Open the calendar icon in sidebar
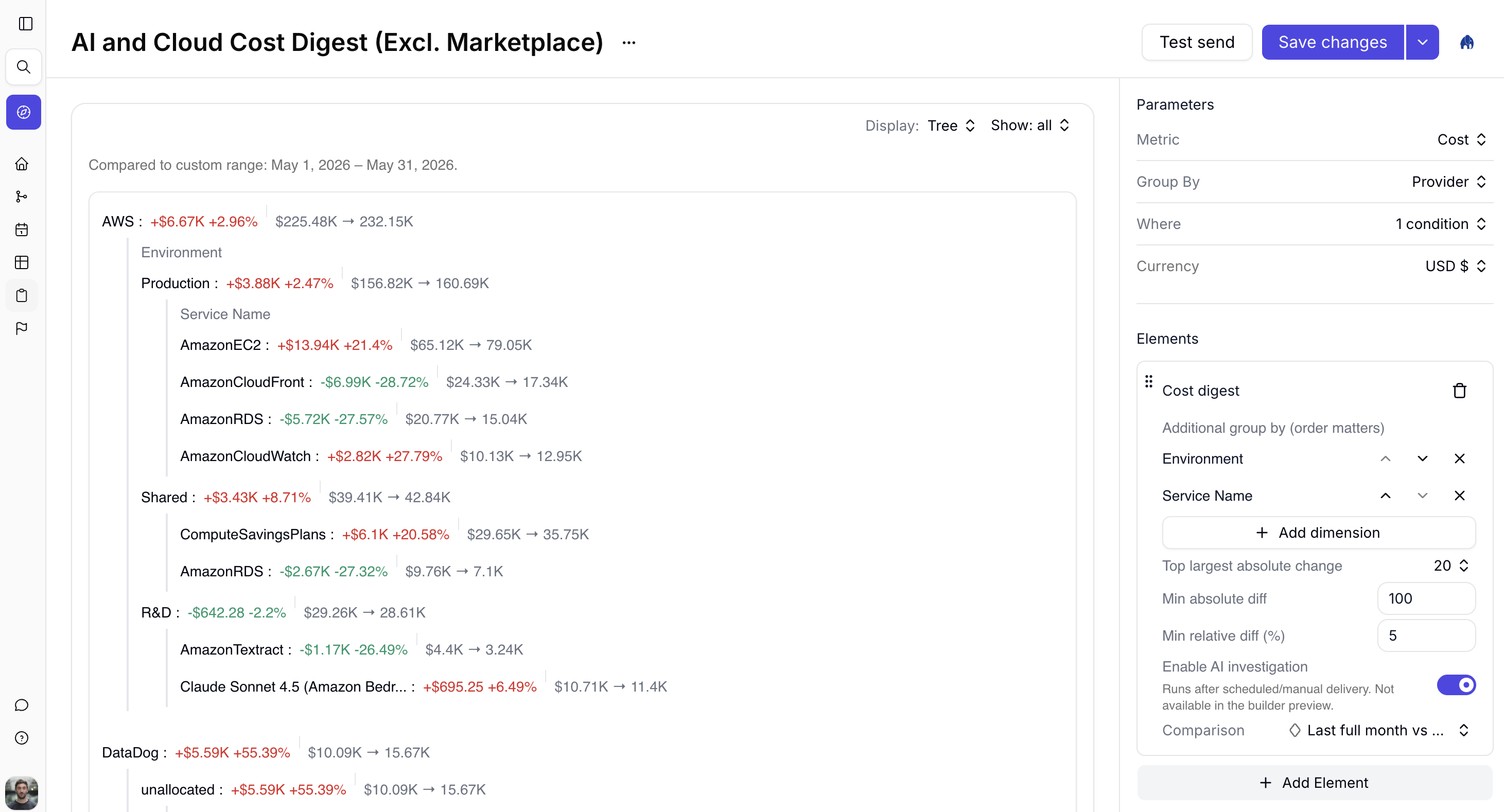The width and height of the screenshot is (1504, 812). pos(22,230)
